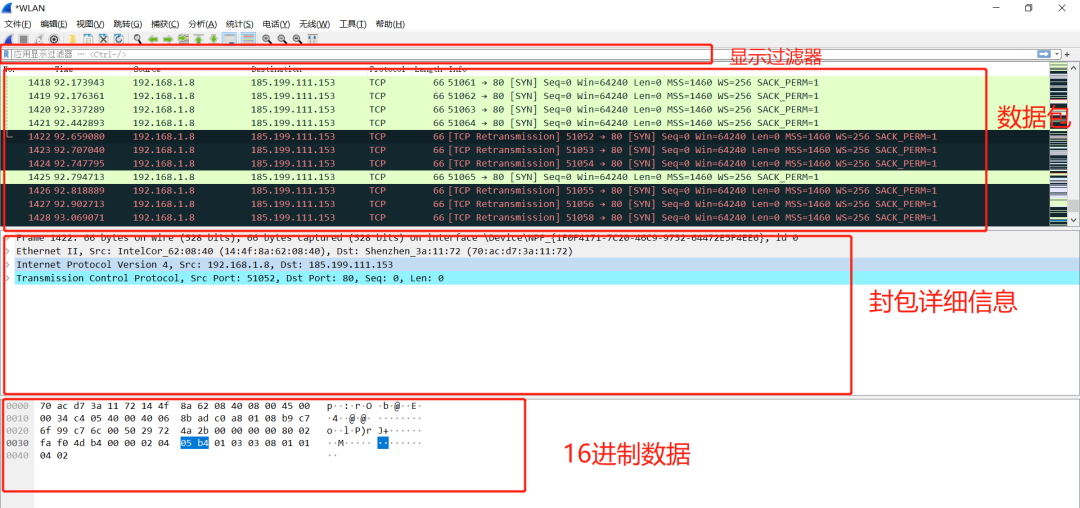
Task: Sort packets by Source column header
Action: click(147, 69)
